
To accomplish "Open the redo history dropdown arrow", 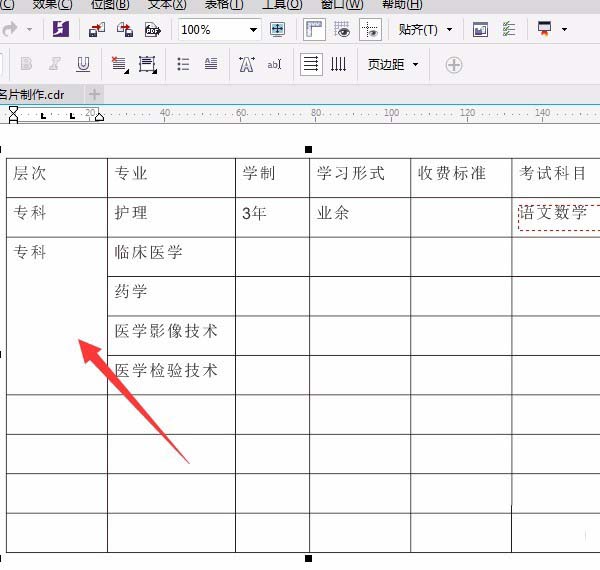I will point(29,29).
